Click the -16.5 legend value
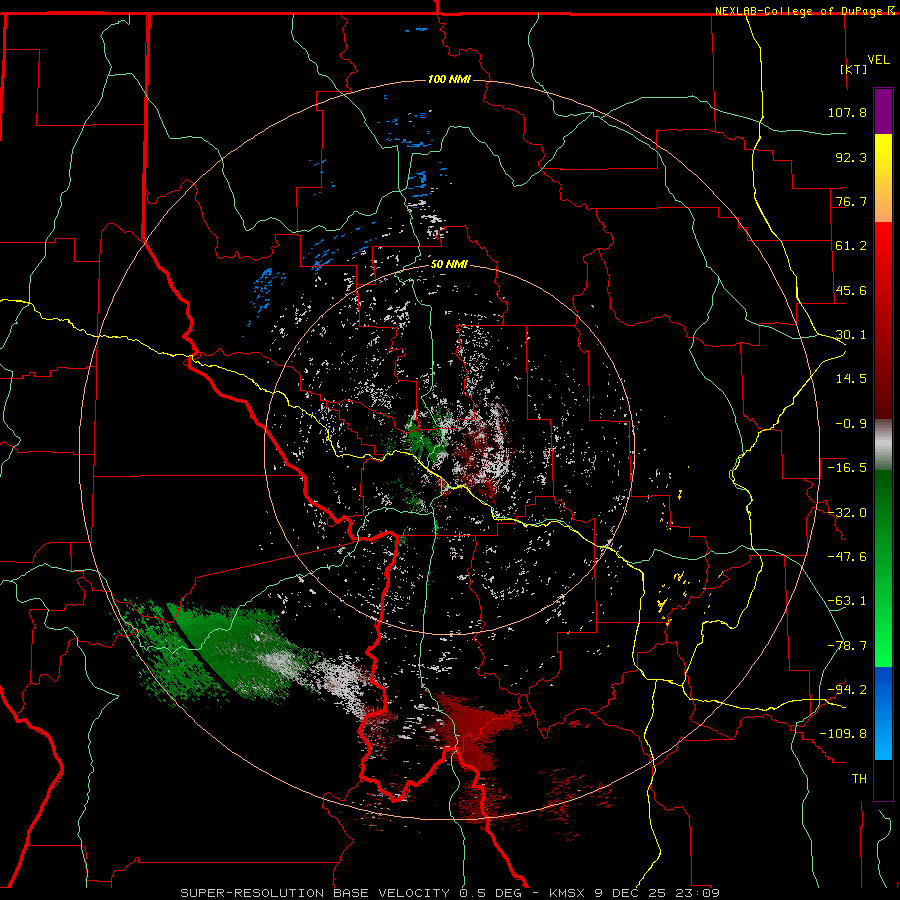This screenshot has width=900, height=900. (x=847, y=468)
